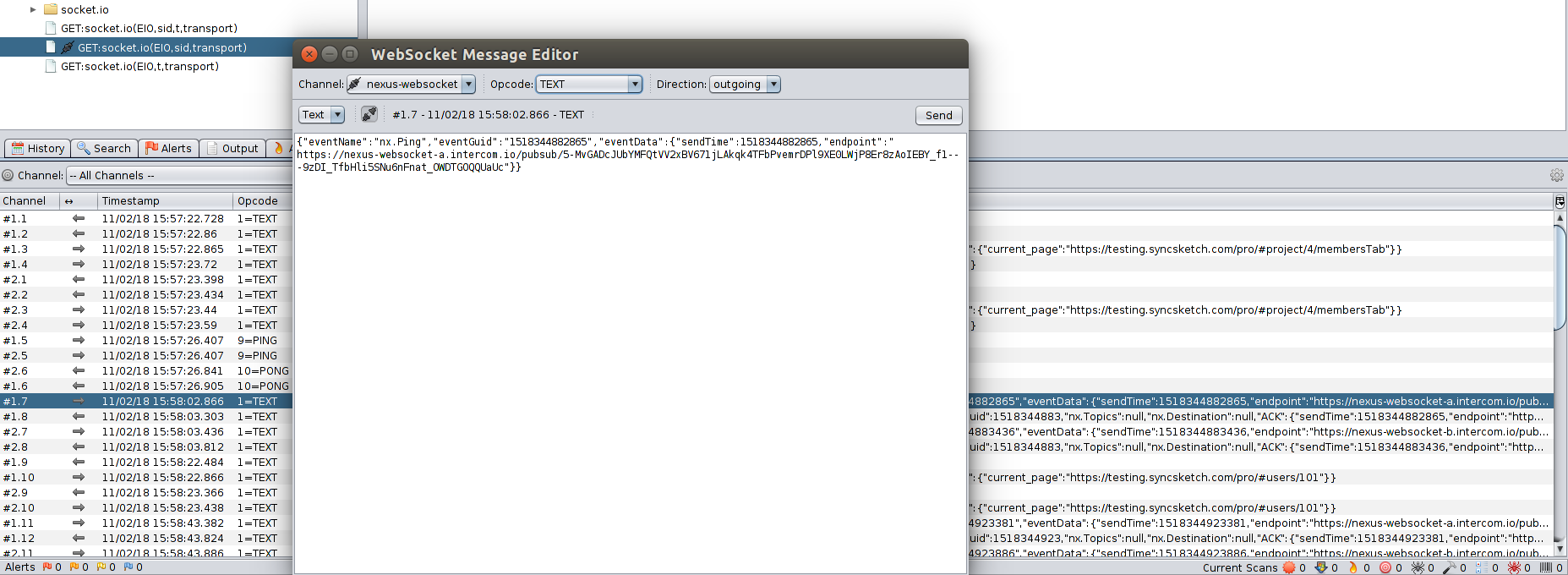Select message row #2.10 in the table

pyautogui.click(x=146, y=507)
